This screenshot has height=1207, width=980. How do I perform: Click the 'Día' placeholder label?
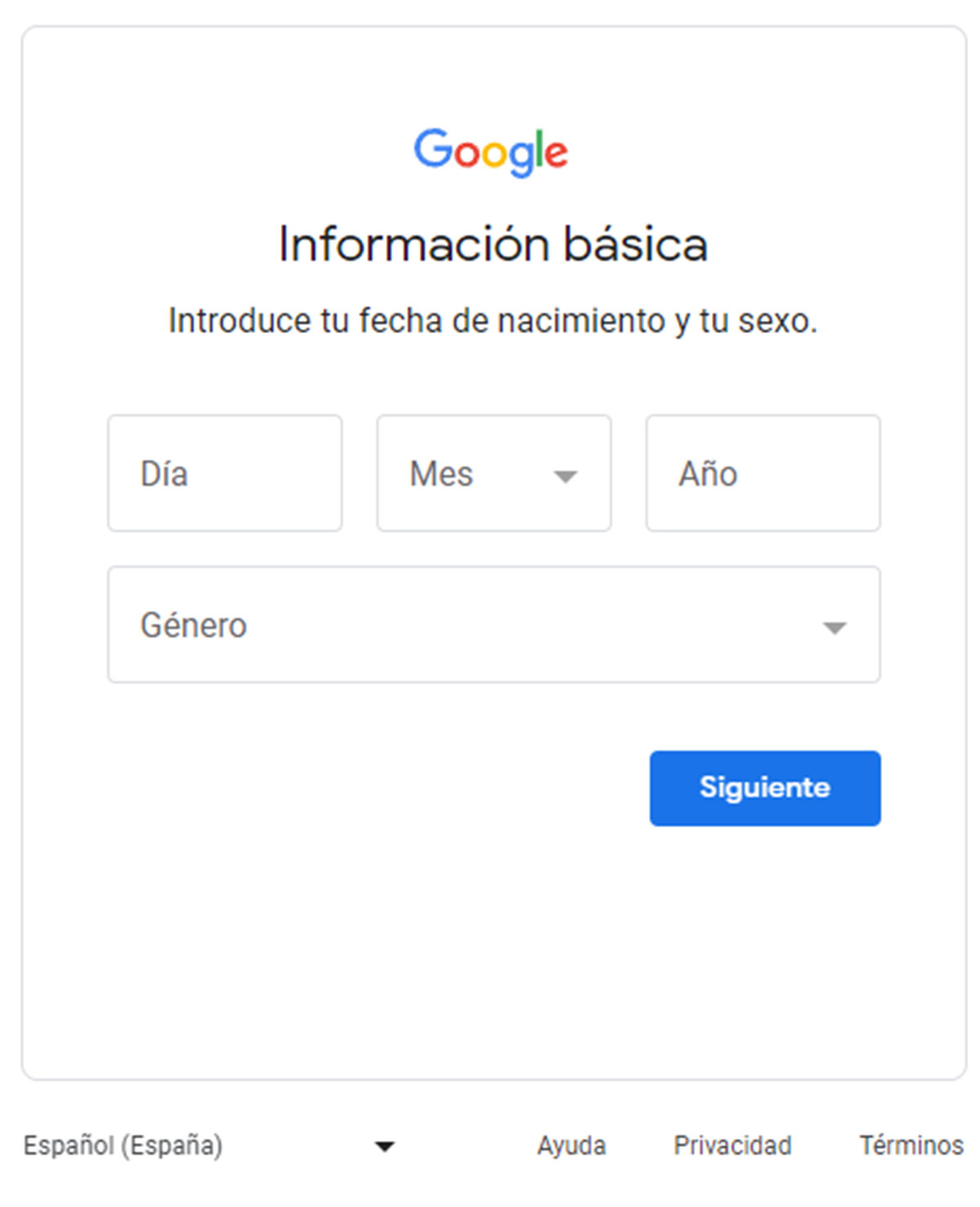pos(164,474)
